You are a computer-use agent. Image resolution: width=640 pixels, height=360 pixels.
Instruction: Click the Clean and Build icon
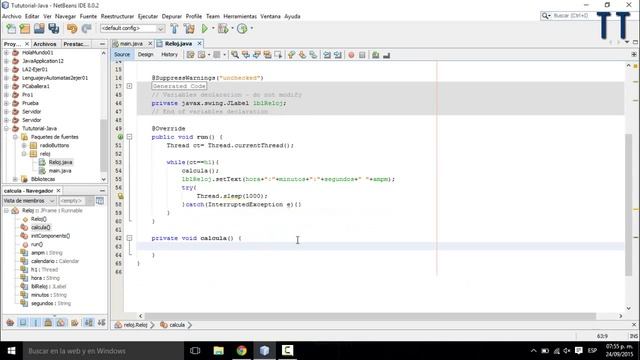pos(189,29)
